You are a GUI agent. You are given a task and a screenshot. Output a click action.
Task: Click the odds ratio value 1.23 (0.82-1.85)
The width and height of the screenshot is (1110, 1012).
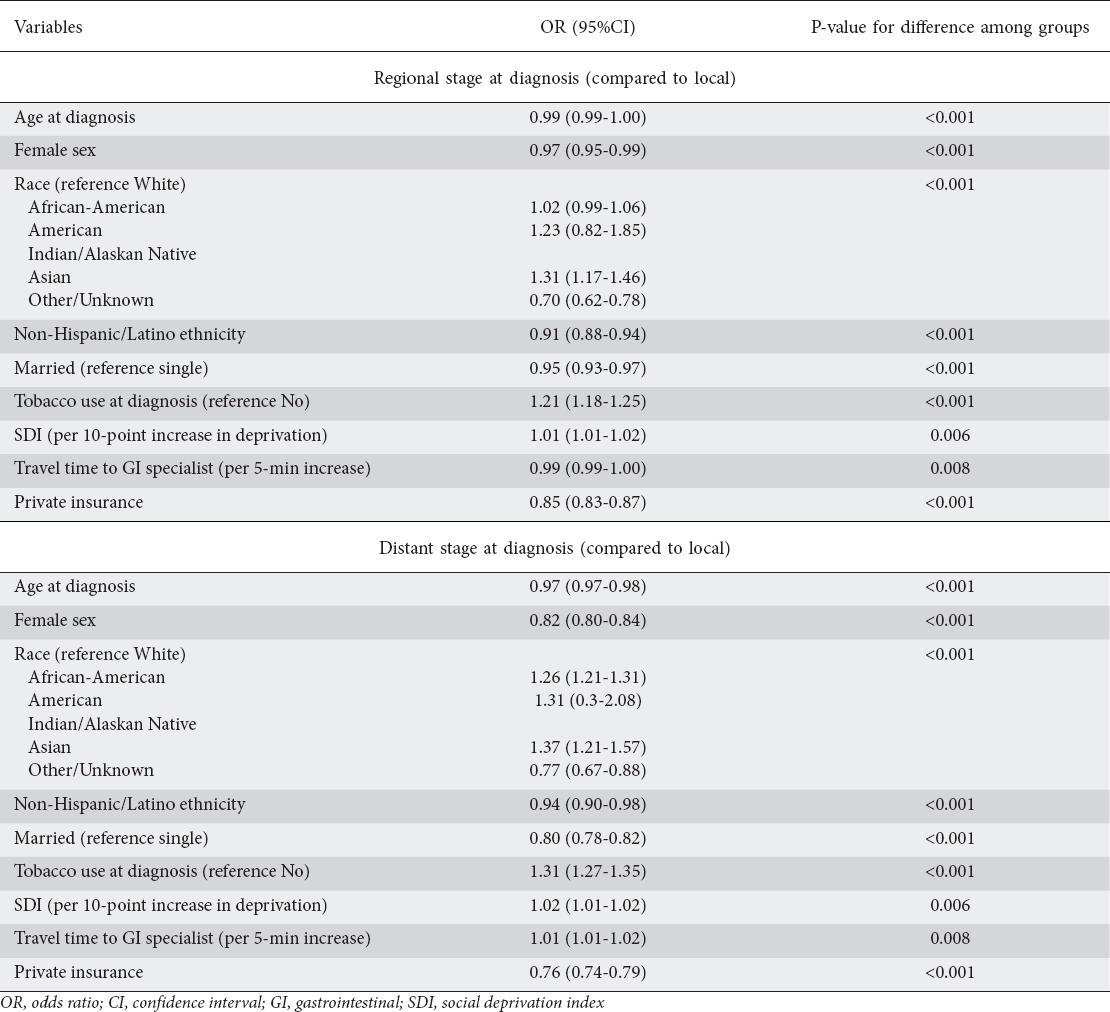coord(588,231)
